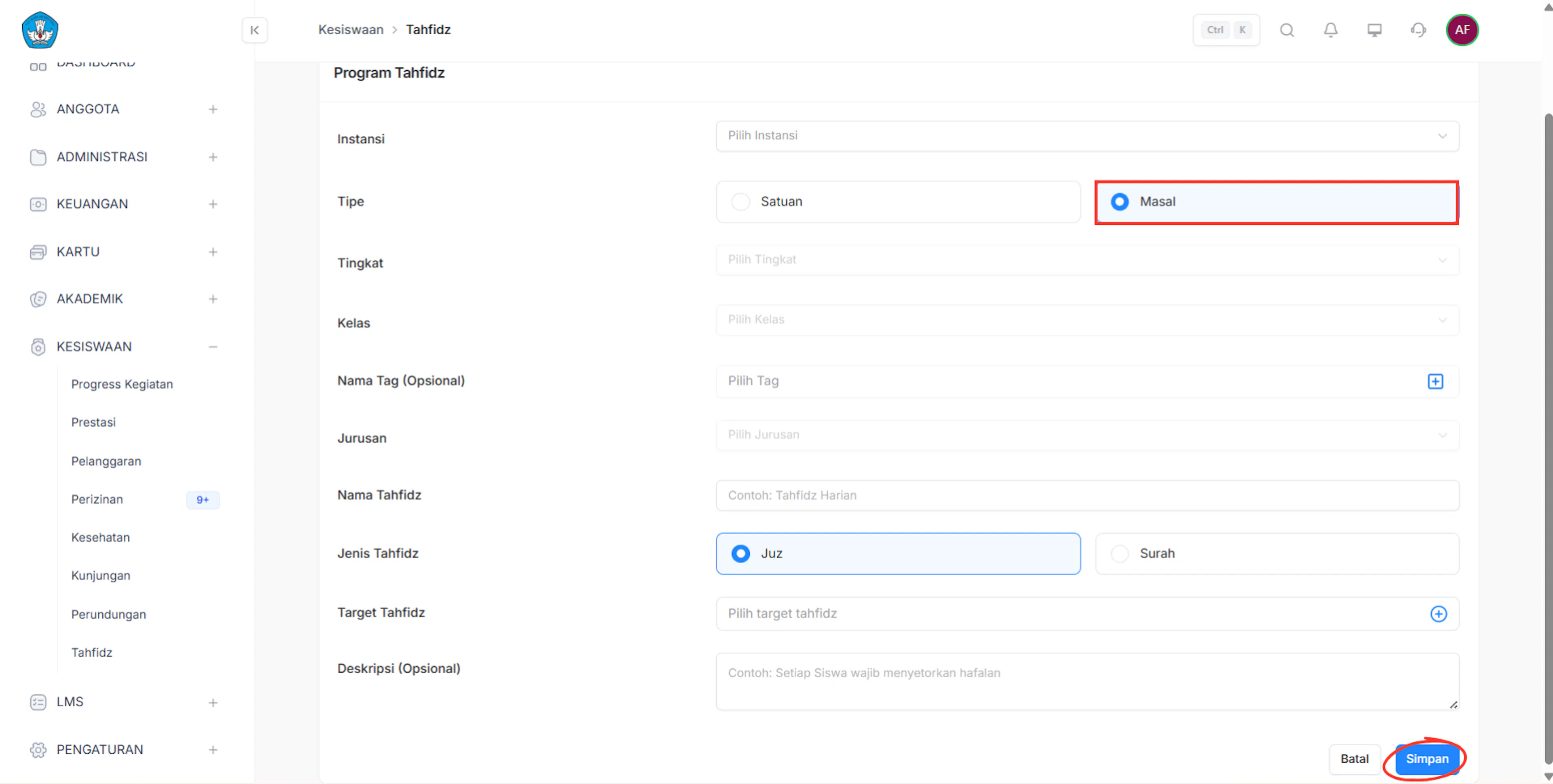This screenshot has width=1553, height=784.
Task: Collapse the KESISWAAN menu minus
Action: tap(213, 347)
